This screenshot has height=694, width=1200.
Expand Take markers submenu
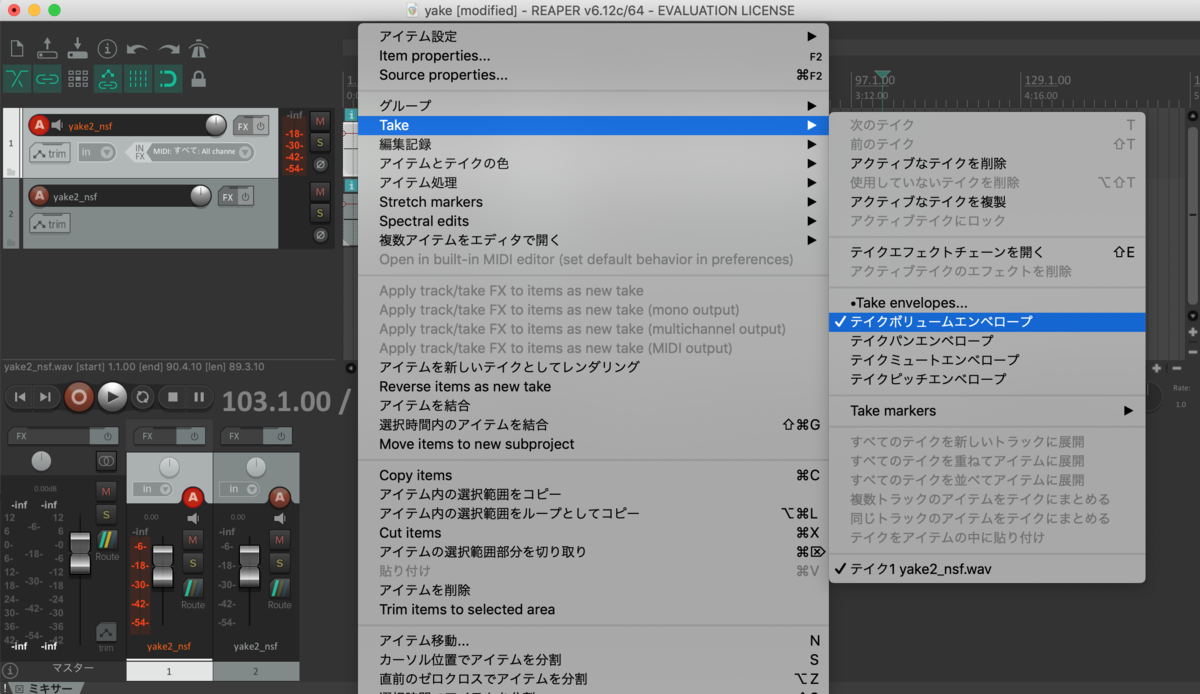click(987, 411)
